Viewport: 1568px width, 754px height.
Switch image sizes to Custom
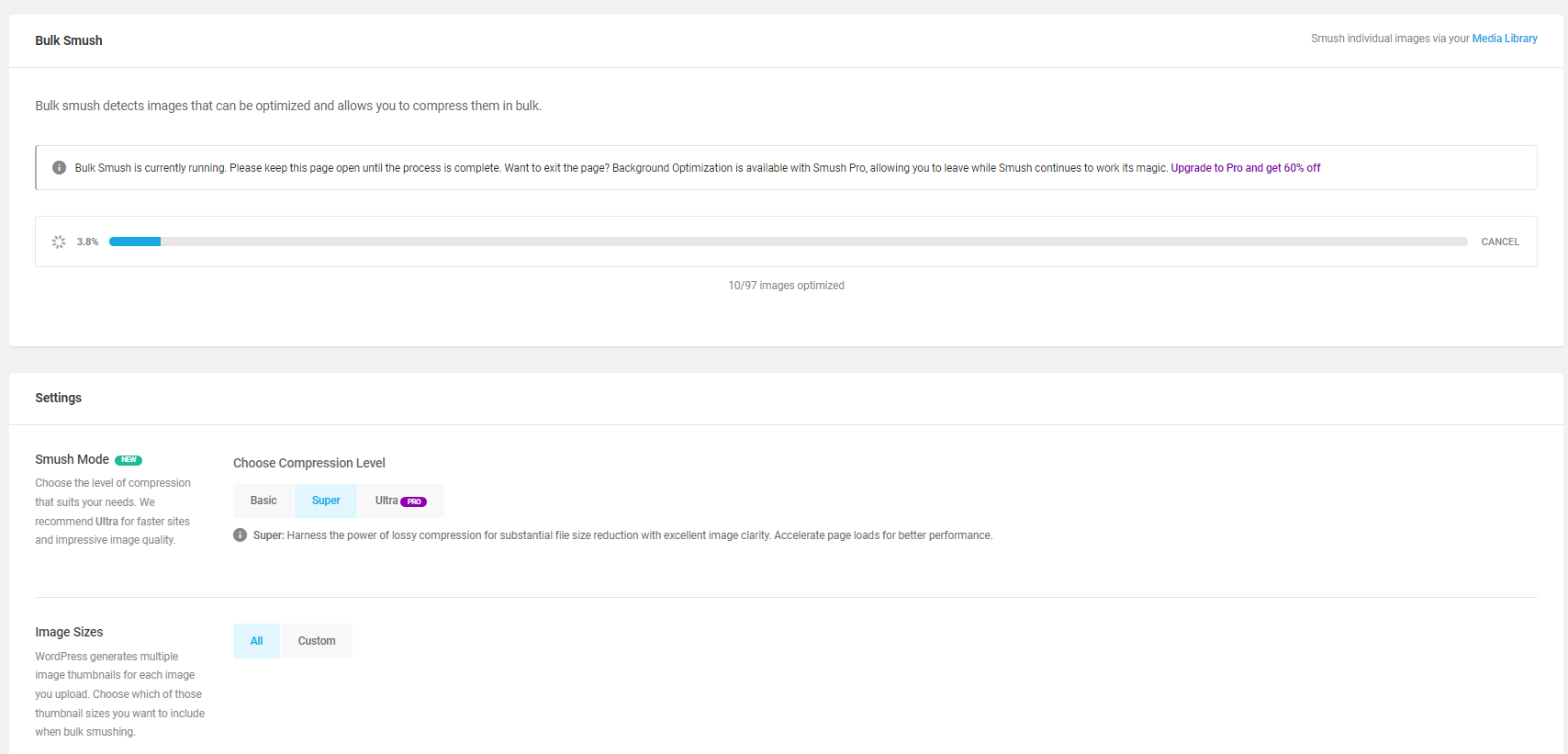point(317,641)
